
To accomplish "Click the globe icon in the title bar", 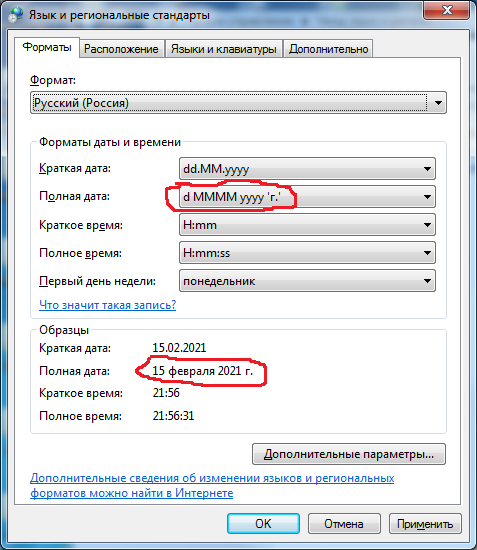I will pyautogui.click(x=15, y=15).
